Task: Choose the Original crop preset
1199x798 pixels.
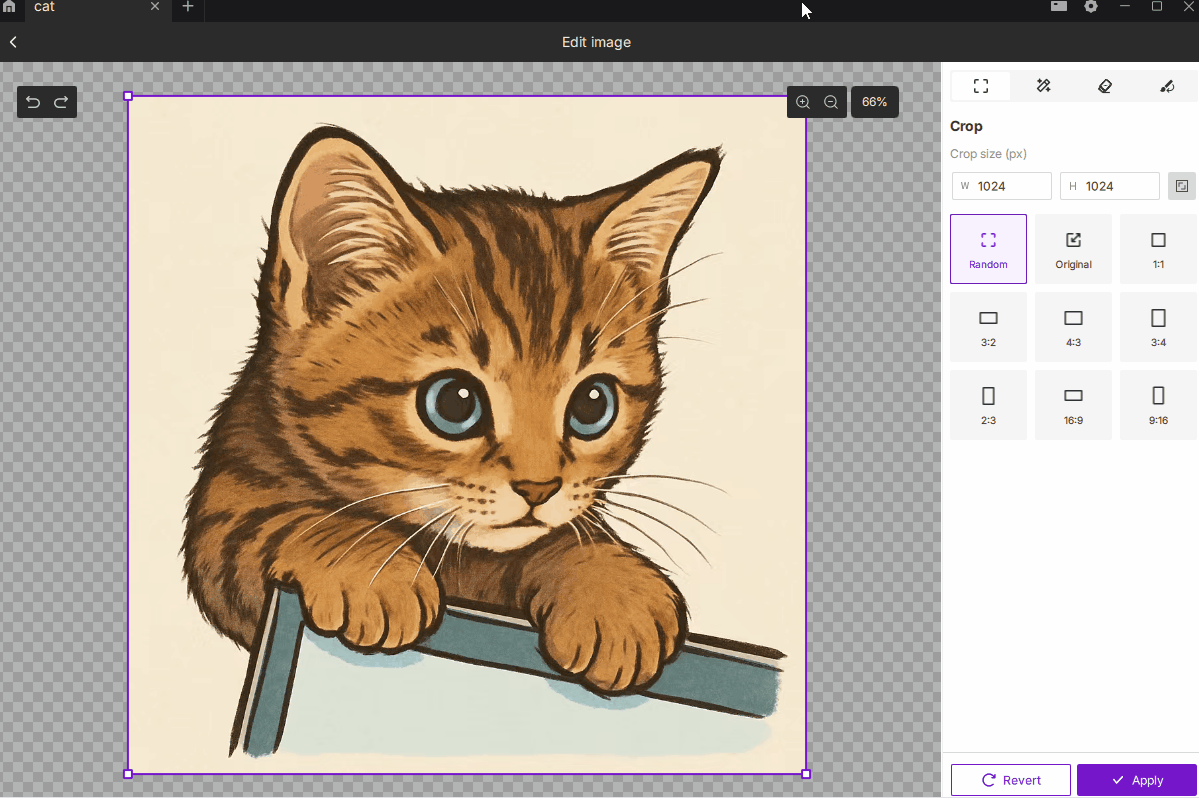Action: (x=1073, y=249)
